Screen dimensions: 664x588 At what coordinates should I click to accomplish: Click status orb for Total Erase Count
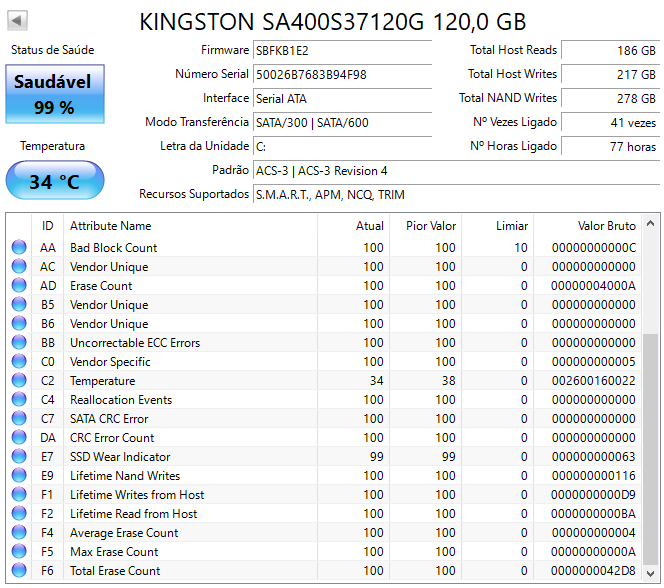pyautogui.click(x=19, y=570)
